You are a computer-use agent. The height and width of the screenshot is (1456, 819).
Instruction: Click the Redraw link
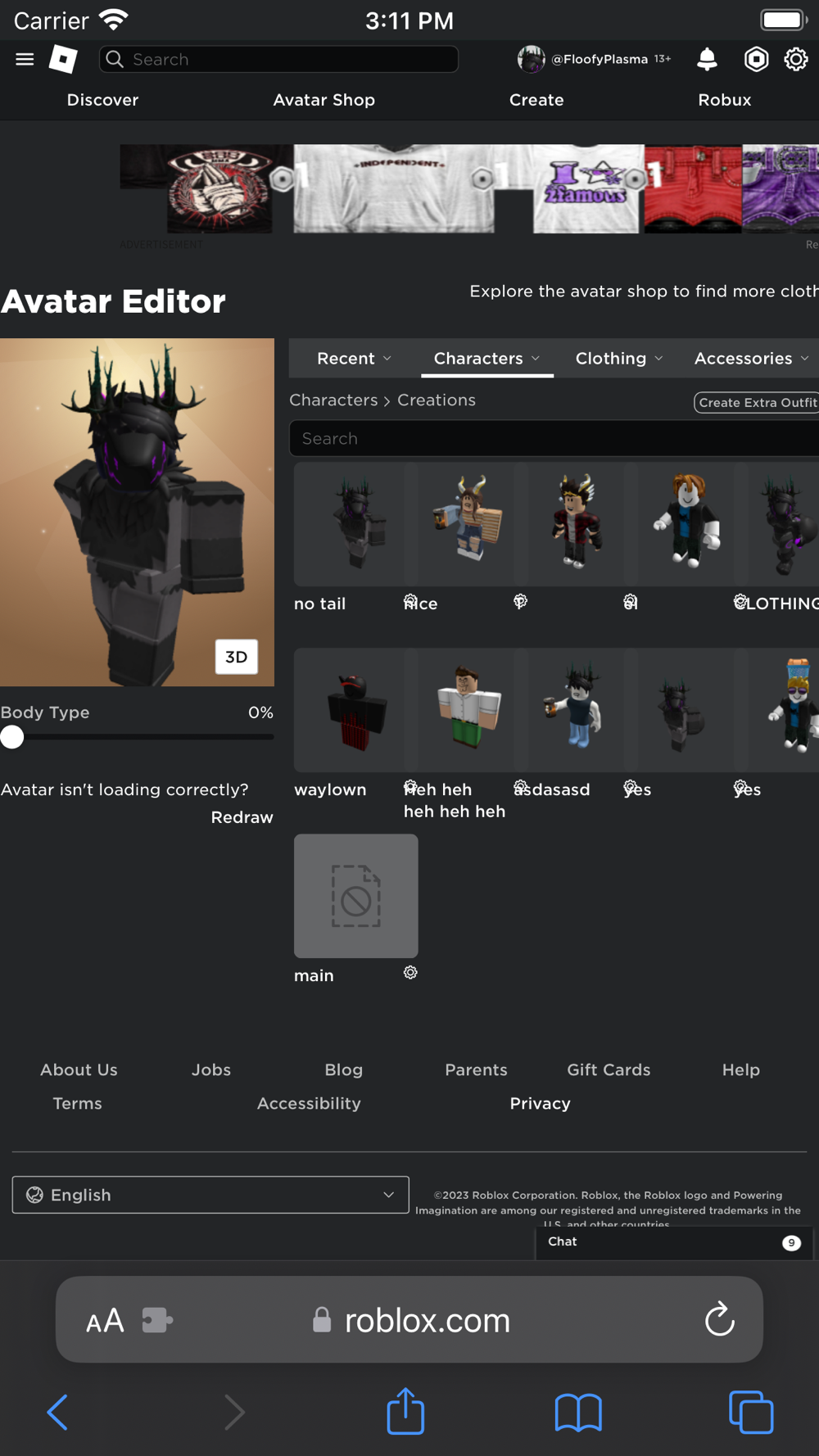(x=242, y=817)
